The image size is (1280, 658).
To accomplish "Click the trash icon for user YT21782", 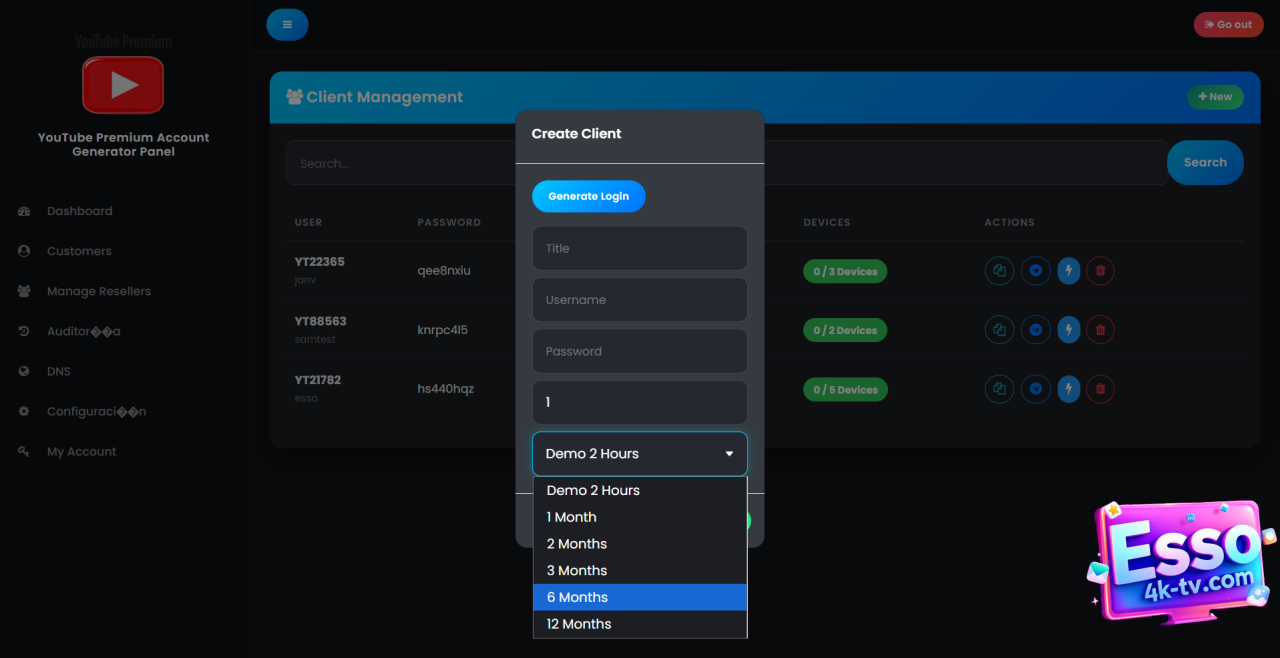I will point(1100,389).
